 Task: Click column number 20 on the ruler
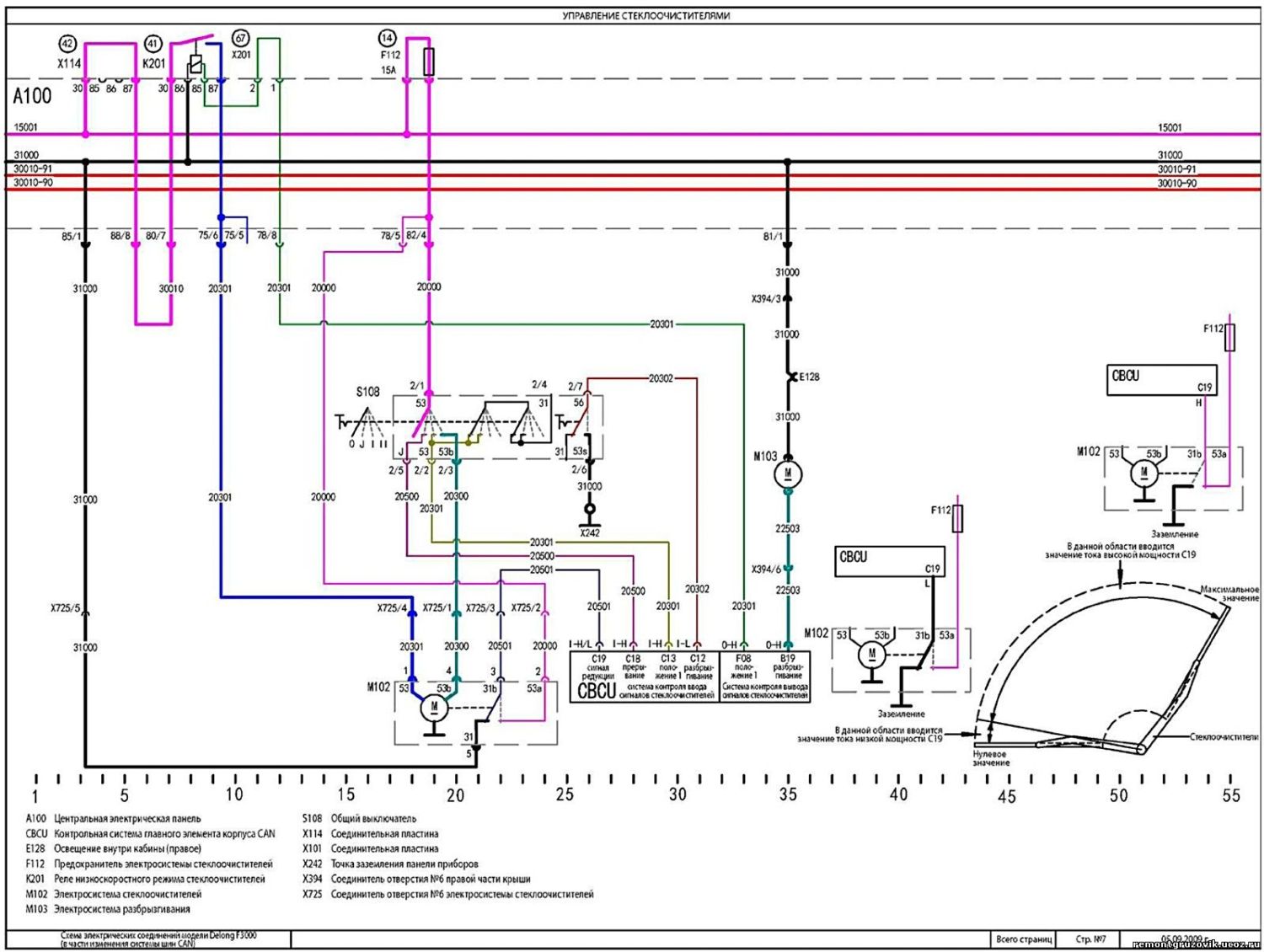click(x=456, y=794)
